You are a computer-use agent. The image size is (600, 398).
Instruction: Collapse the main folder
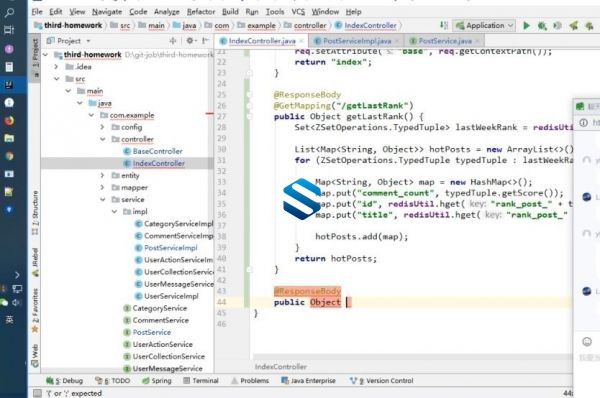pyautogui.click(x=68, y=91)
